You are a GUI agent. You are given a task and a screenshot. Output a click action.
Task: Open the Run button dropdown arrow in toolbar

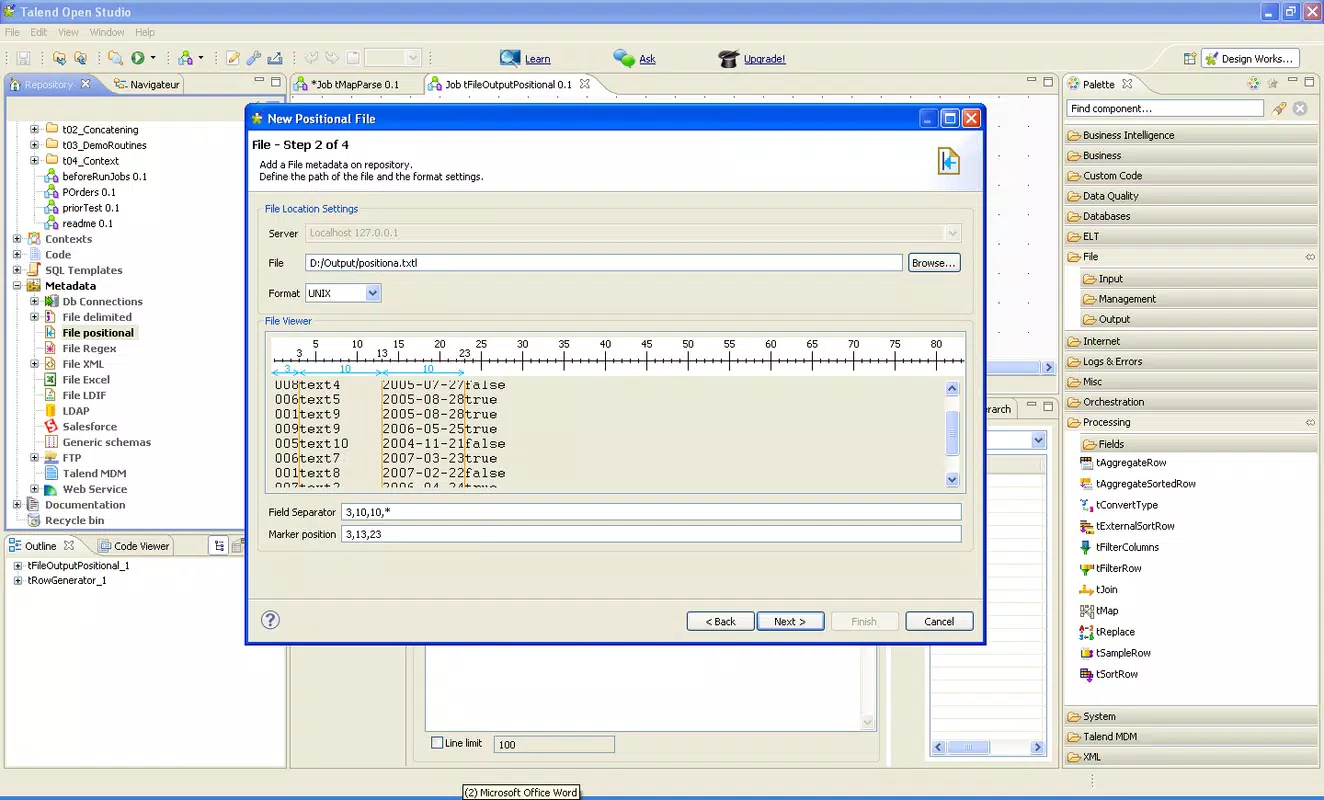(153, 58)
